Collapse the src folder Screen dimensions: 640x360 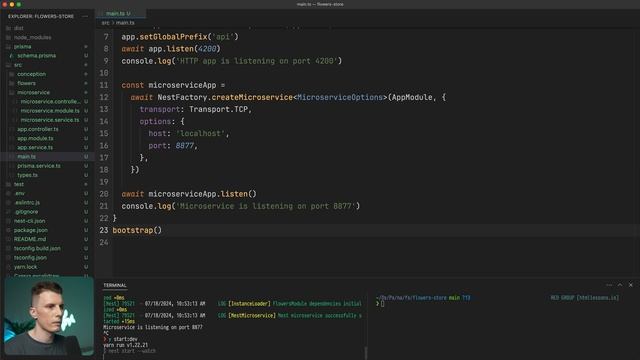[18, 65]
